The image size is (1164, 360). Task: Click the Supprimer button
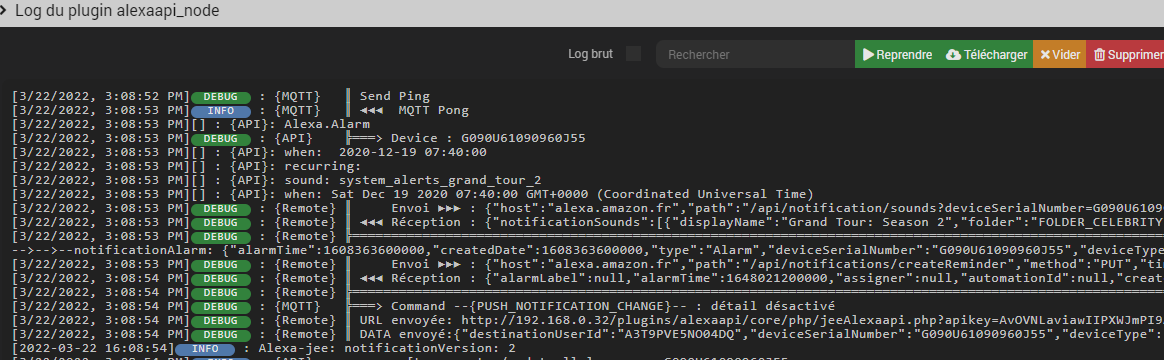coord(1125,54)
